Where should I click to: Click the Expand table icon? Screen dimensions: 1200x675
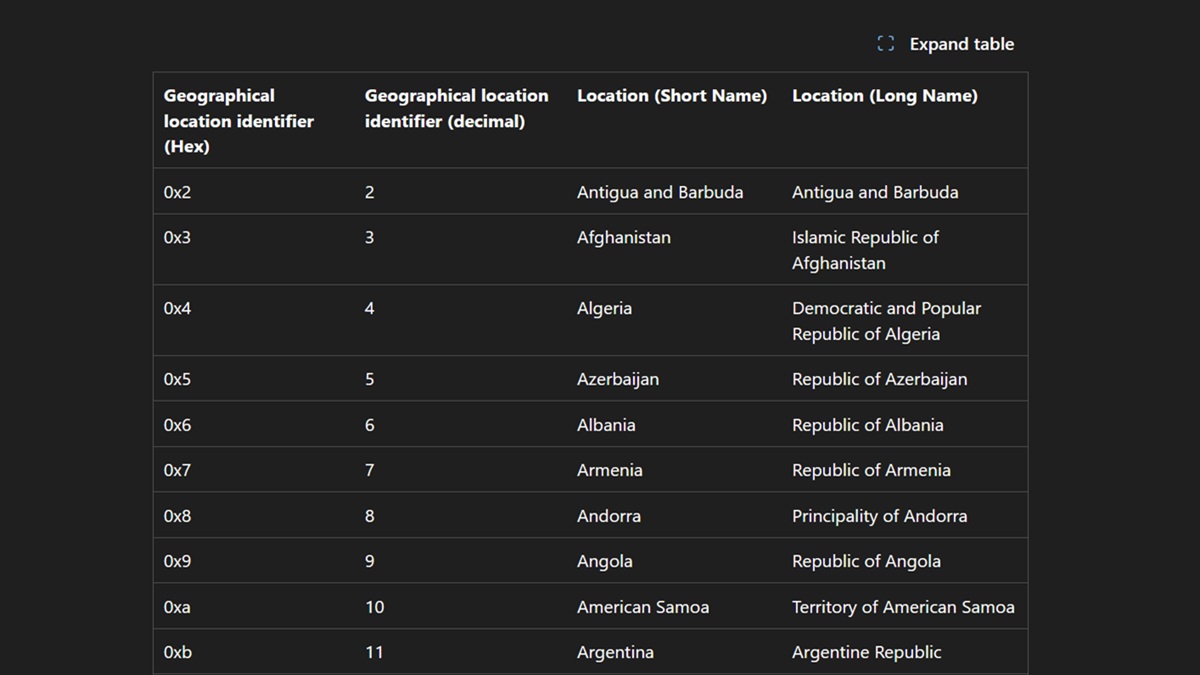coord(885,44)
